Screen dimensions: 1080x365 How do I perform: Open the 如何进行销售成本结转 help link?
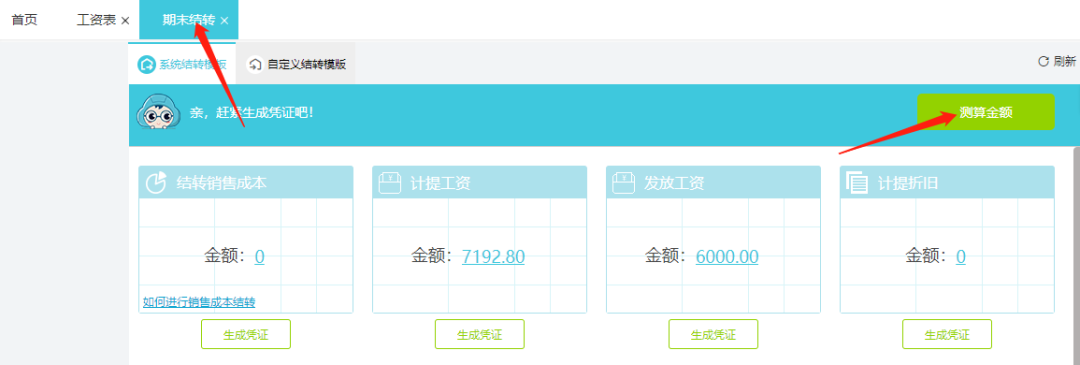pyautogui.click(x=199, y=302)
